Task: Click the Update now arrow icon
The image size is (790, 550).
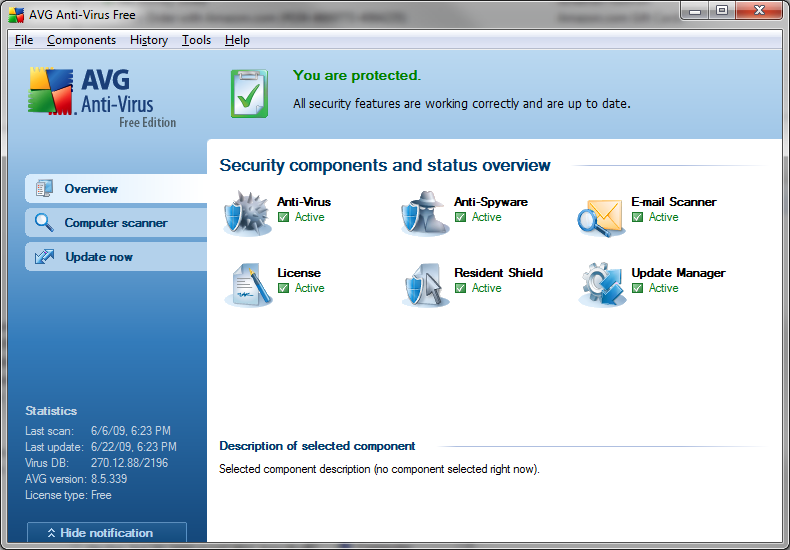Action: click(x=44, y=256)
